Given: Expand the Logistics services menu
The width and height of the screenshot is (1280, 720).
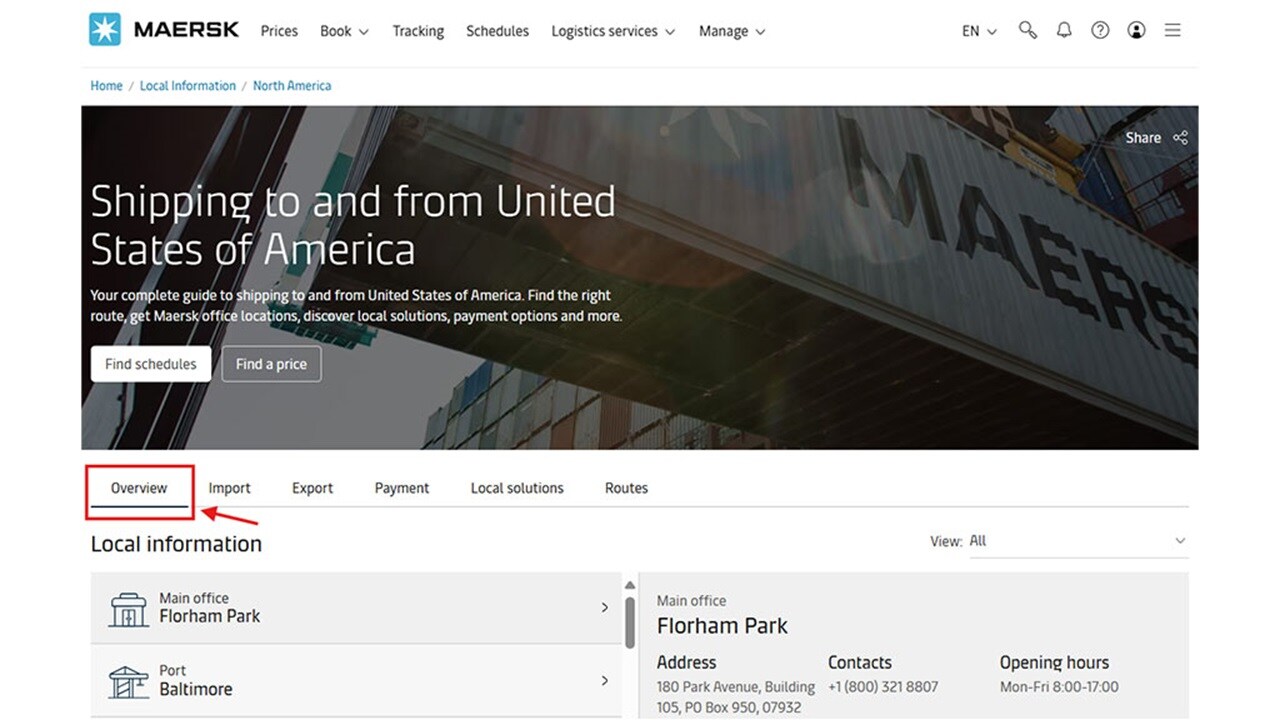Looking at the screenshot, I should coord(613,31).
